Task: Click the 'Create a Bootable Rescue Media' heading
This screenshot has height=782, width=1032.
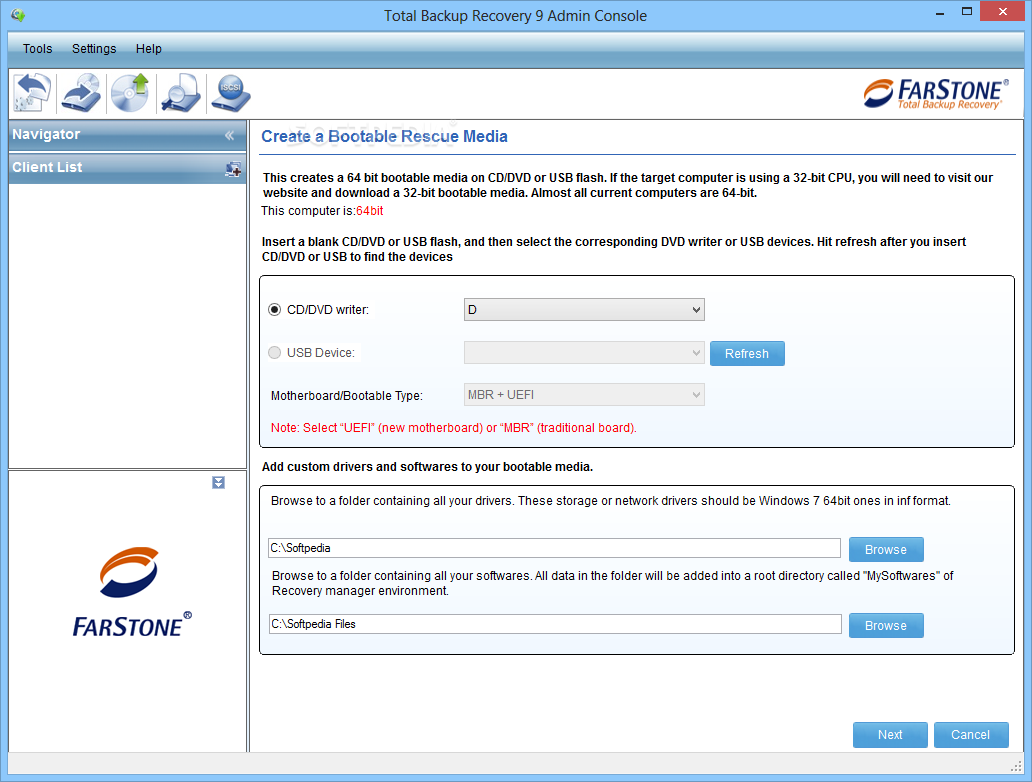Action: pos(384,136)
